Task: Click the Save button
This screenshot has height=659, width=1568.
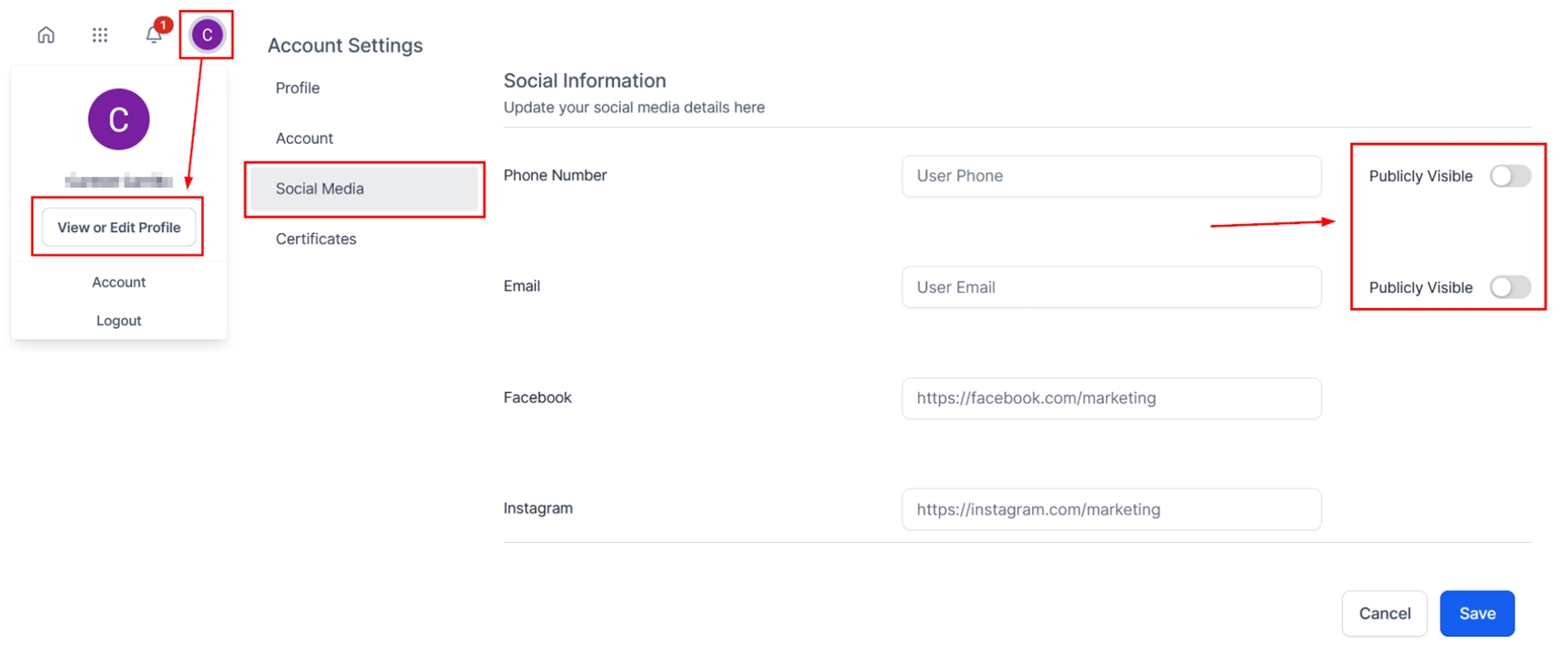Action: tap(1477, 614)
